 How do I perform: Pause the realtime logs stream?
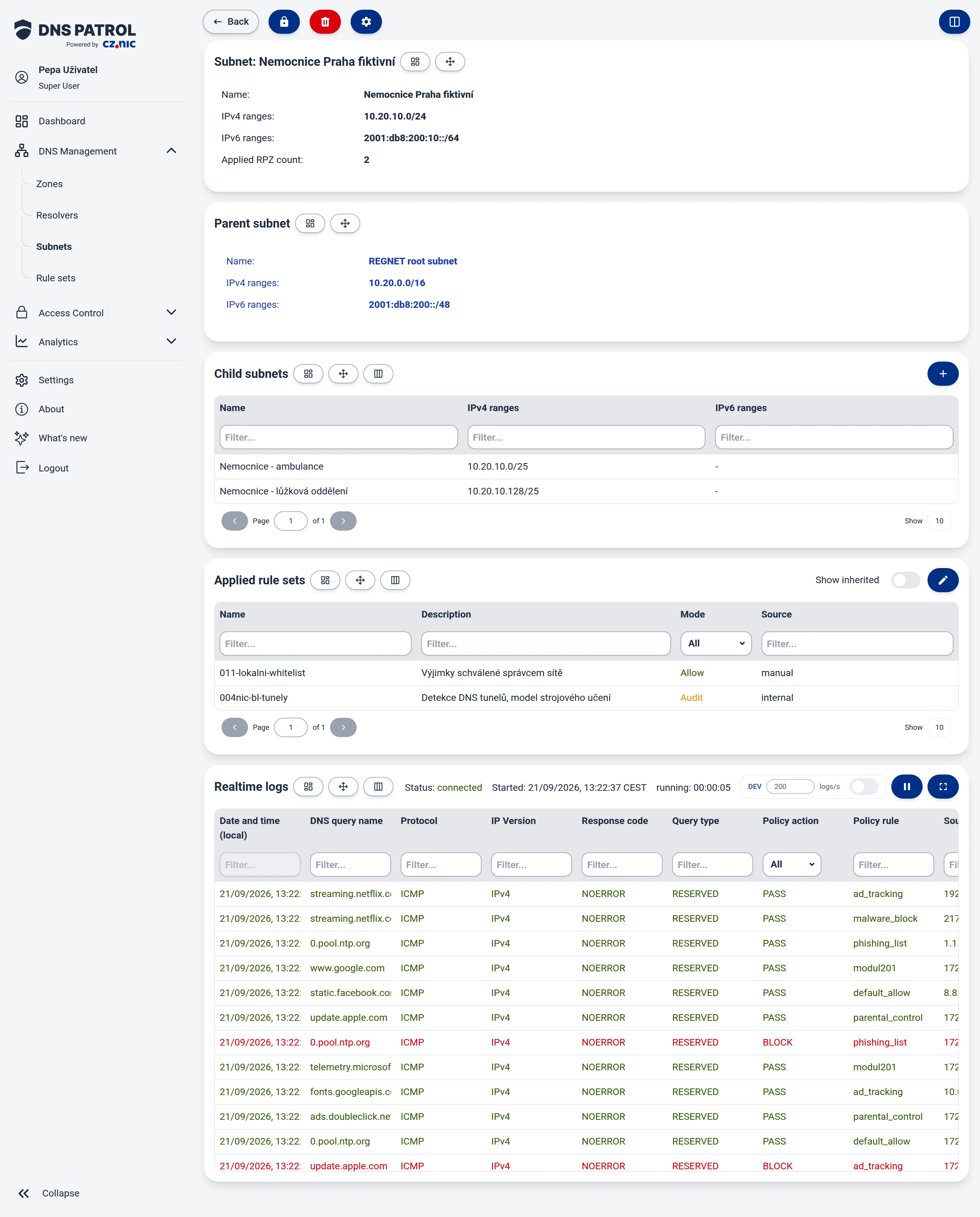[907, 787]
